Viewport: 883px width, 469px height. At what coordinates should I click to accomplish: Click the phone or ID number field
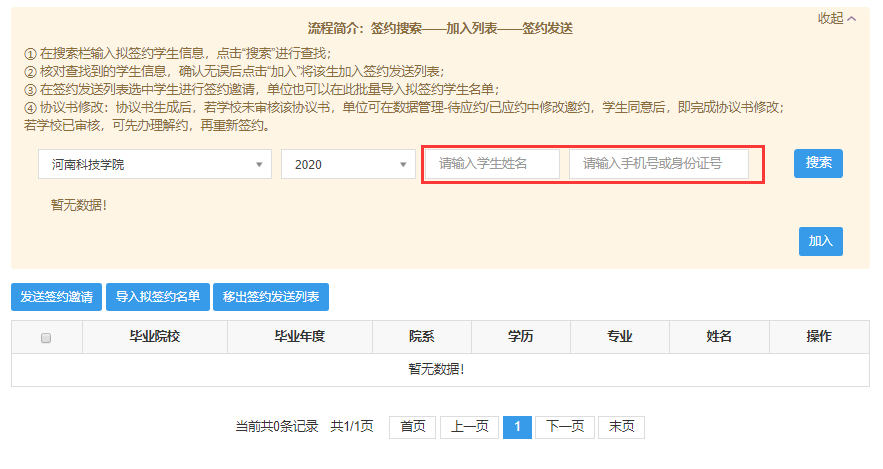coord(658,164)
